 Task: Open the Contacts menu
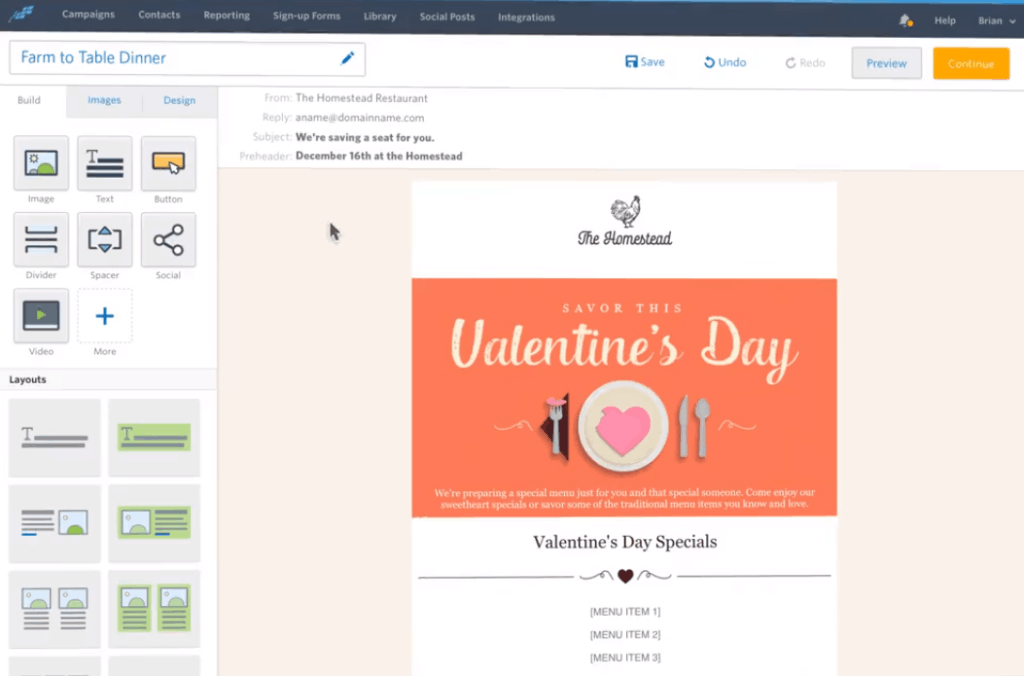(x=159, y=15)
